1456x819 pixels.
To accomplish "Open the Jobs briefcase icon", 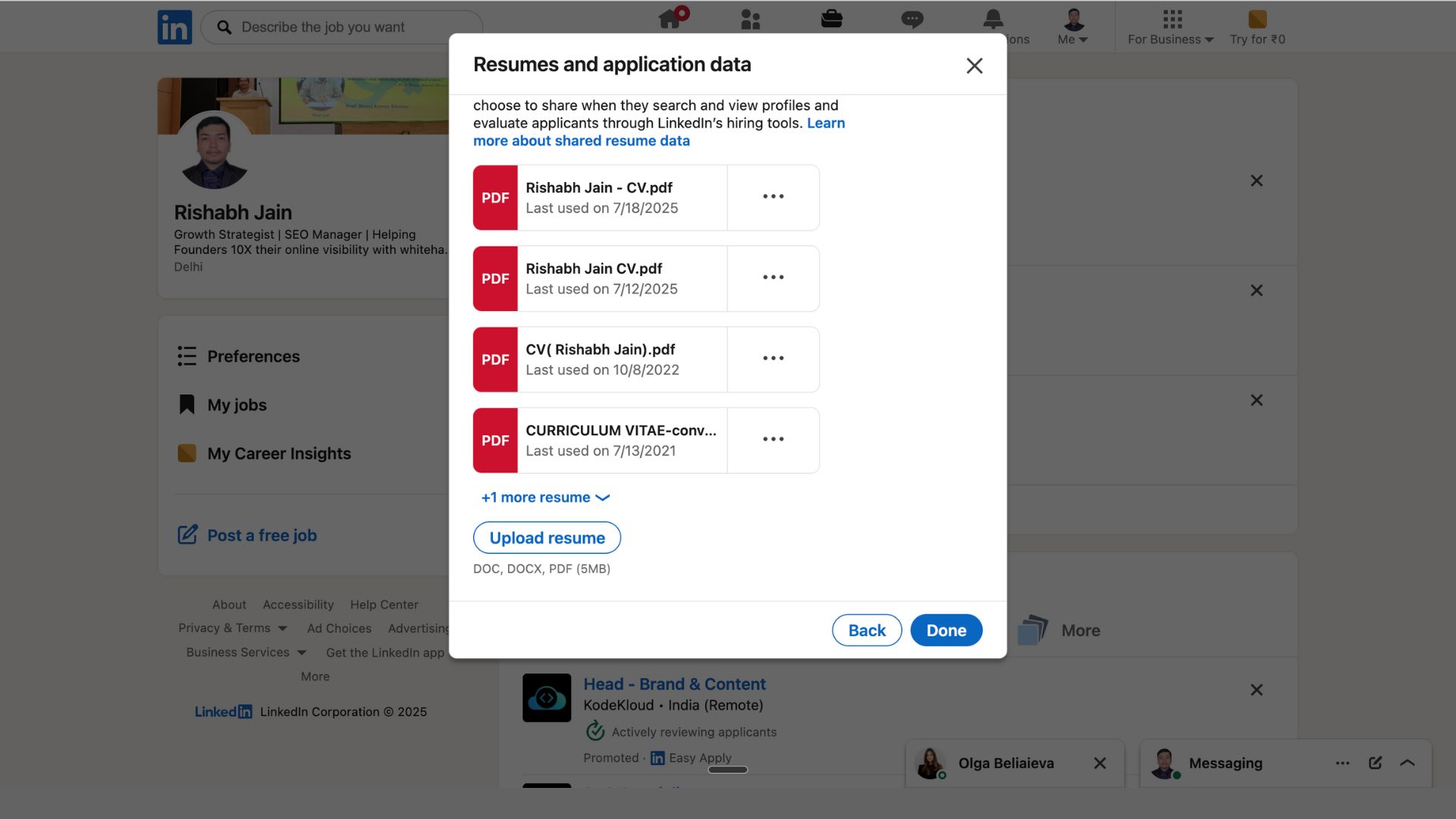I will [831, 20].
